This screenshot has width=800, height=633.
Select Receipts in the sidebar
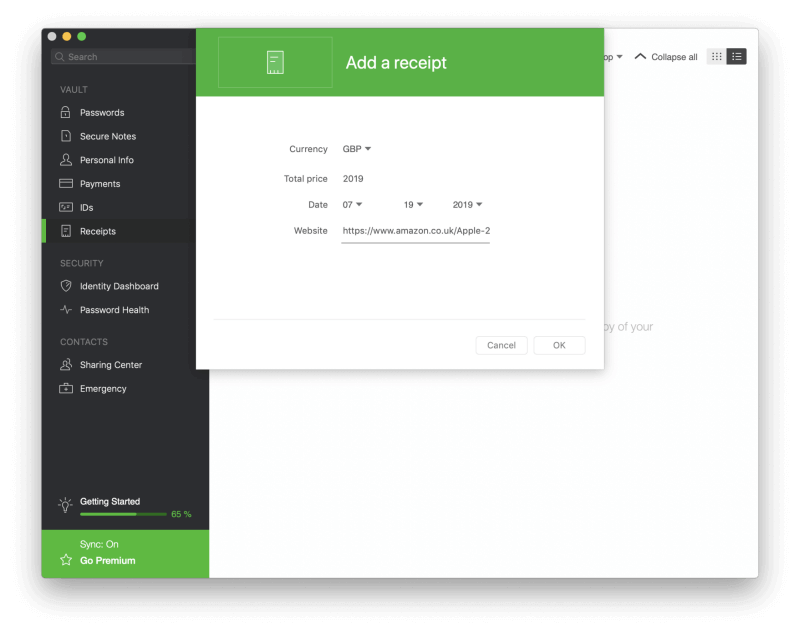pos(119,231)
